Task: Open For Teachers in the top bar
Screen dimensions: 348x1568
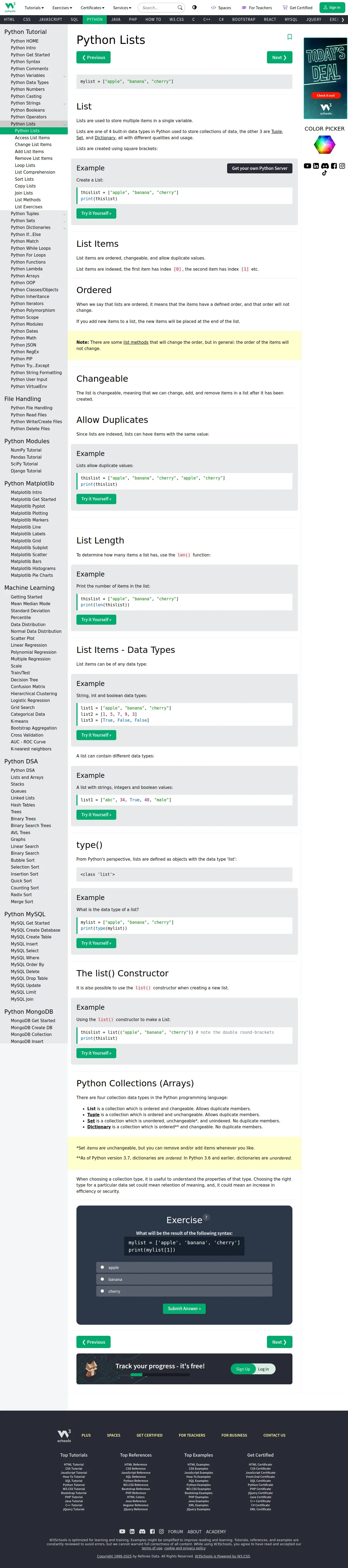Action: (257, 8)
